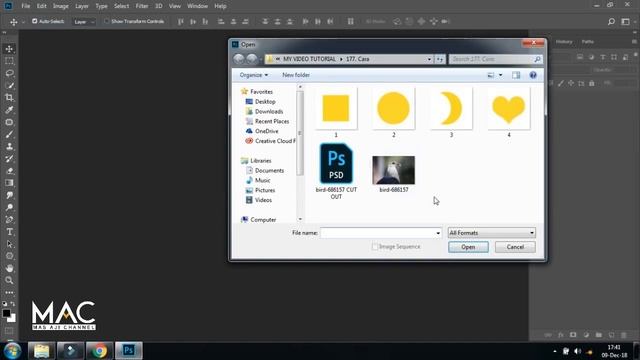Select the Clone Stamp tool
This screenshot has height=360, width=640.
9,147
